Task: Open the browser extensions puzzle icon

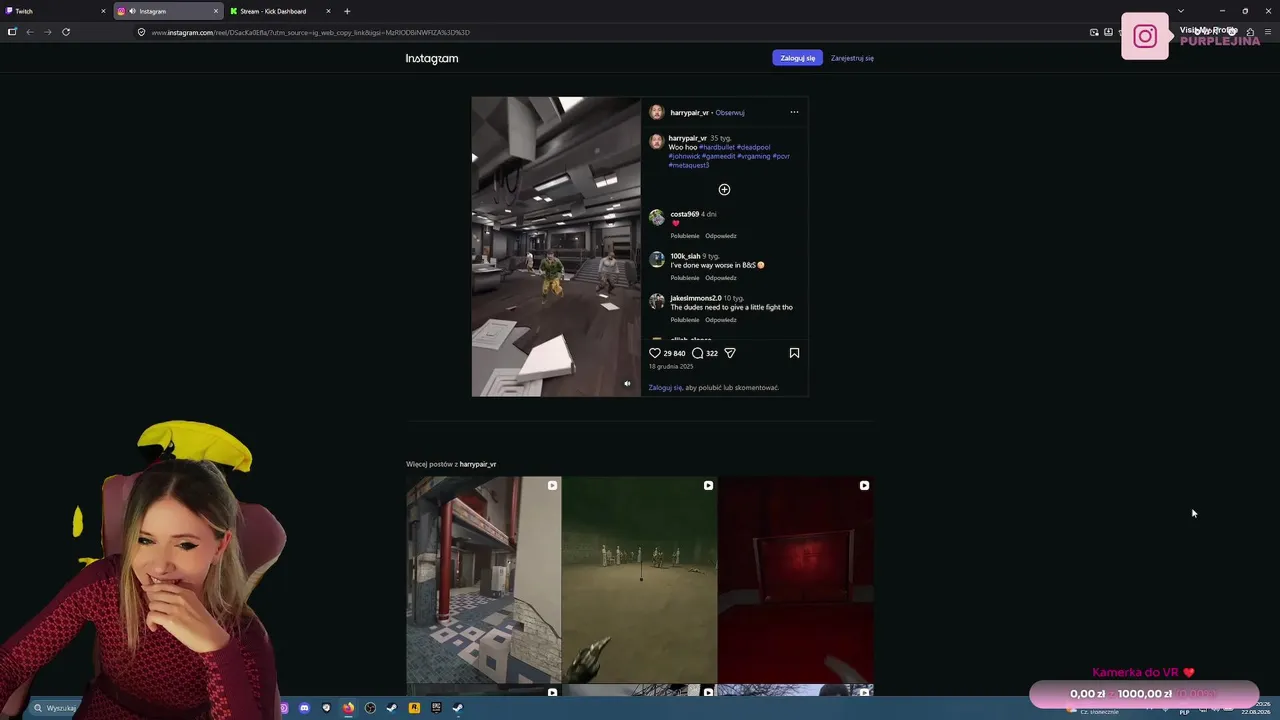Action: (x=1250, y=32)
